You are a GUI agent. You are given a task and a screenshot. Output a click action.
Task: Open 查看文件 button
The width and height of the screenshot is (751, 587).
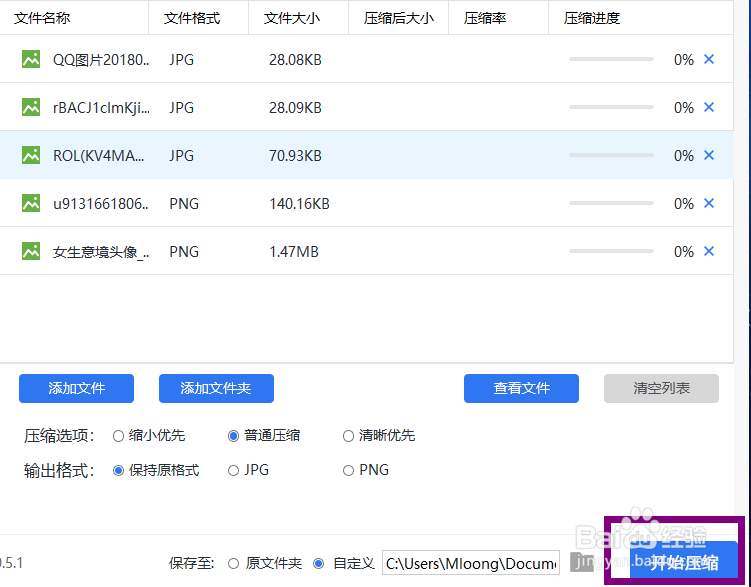pos(521,388)
